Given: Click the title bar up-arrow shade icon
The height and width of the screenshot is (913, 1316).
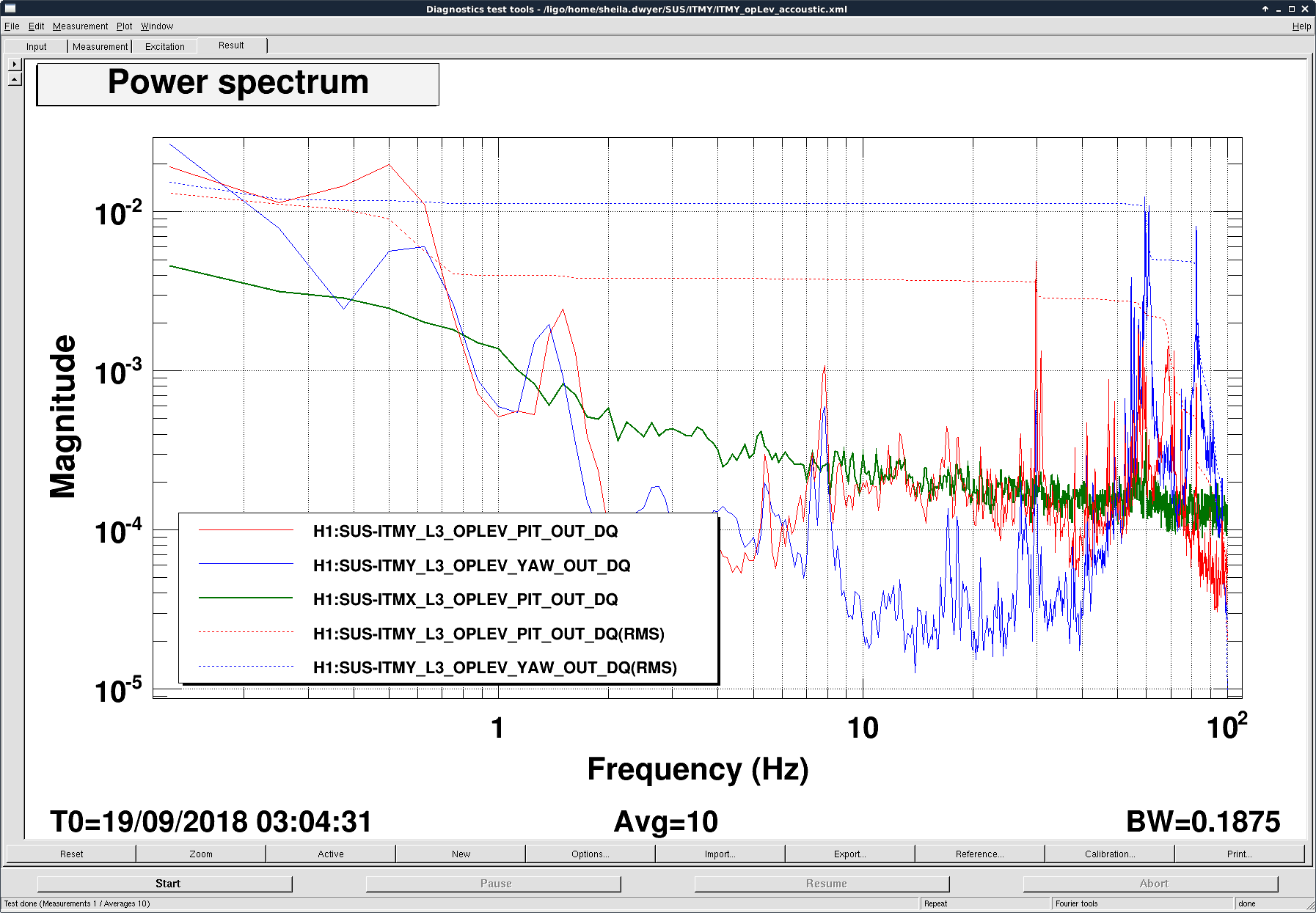Looking at the screenshot, I should pos(1265,9).
